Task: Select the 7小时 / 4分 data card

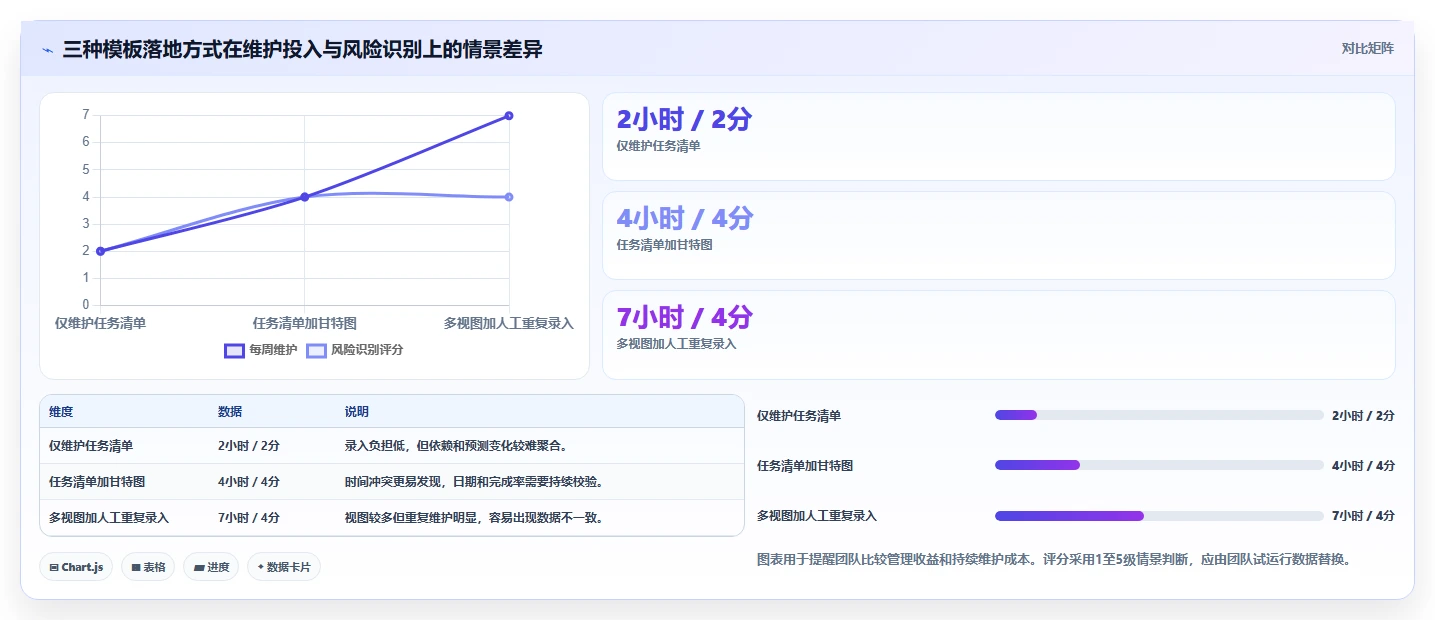Action: tap(998, 335)
